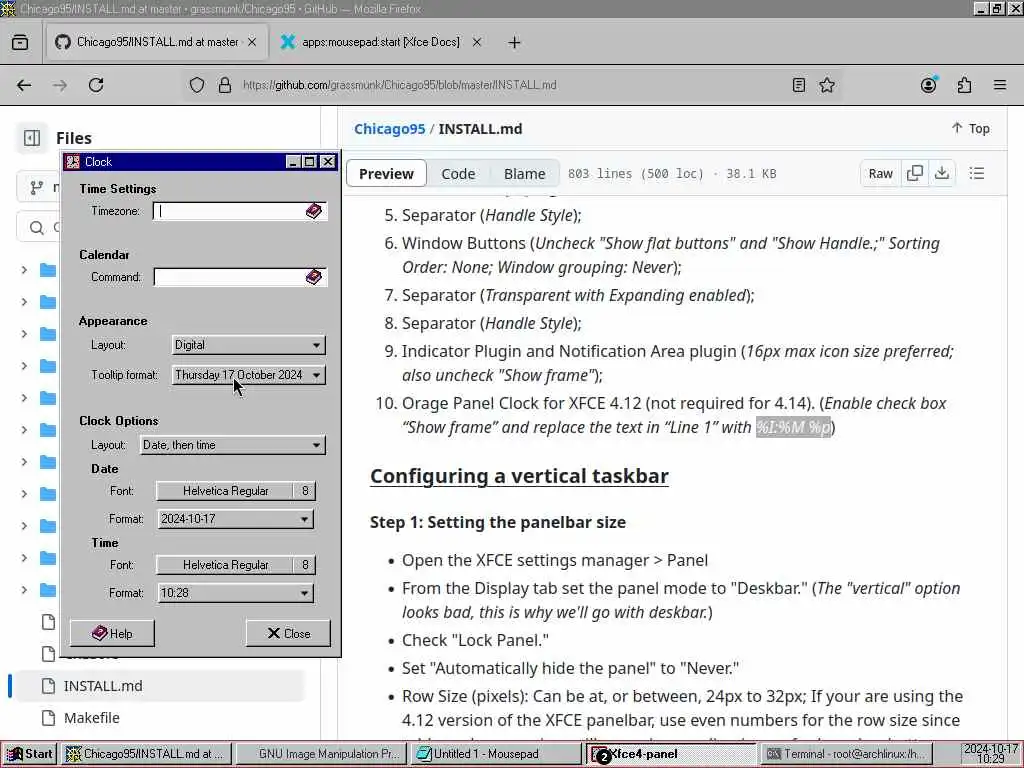Choose Date font Helvetica Regular button
Screen dimensions: 1024x768
pyautogui.click(x=236, y=491)
